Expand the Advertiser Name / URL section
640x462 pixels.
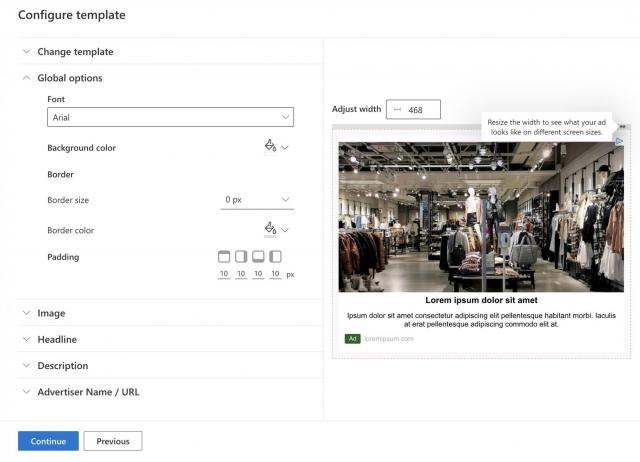[x=88, y=392]
